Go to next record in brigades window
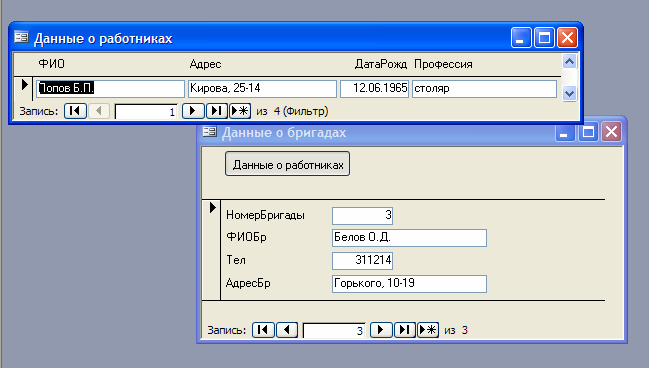The width and height of the screenshot is (649, 368). pos(381,330)
